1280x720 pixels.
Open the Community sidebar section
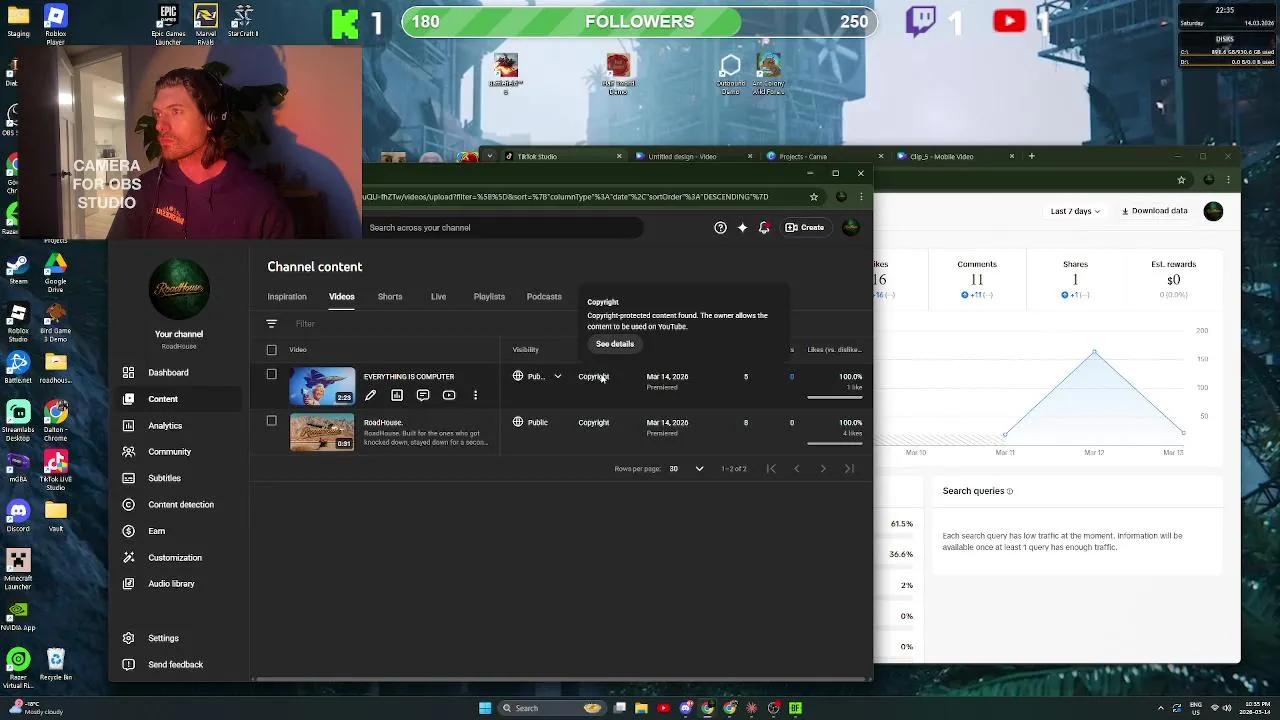coord(169,452)
